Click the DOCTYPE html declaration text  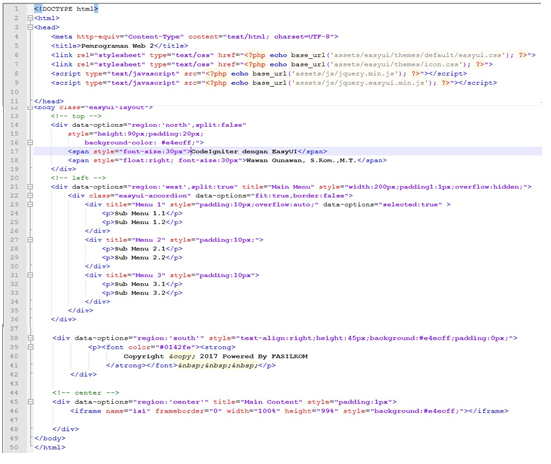click(x=66, y=9)
